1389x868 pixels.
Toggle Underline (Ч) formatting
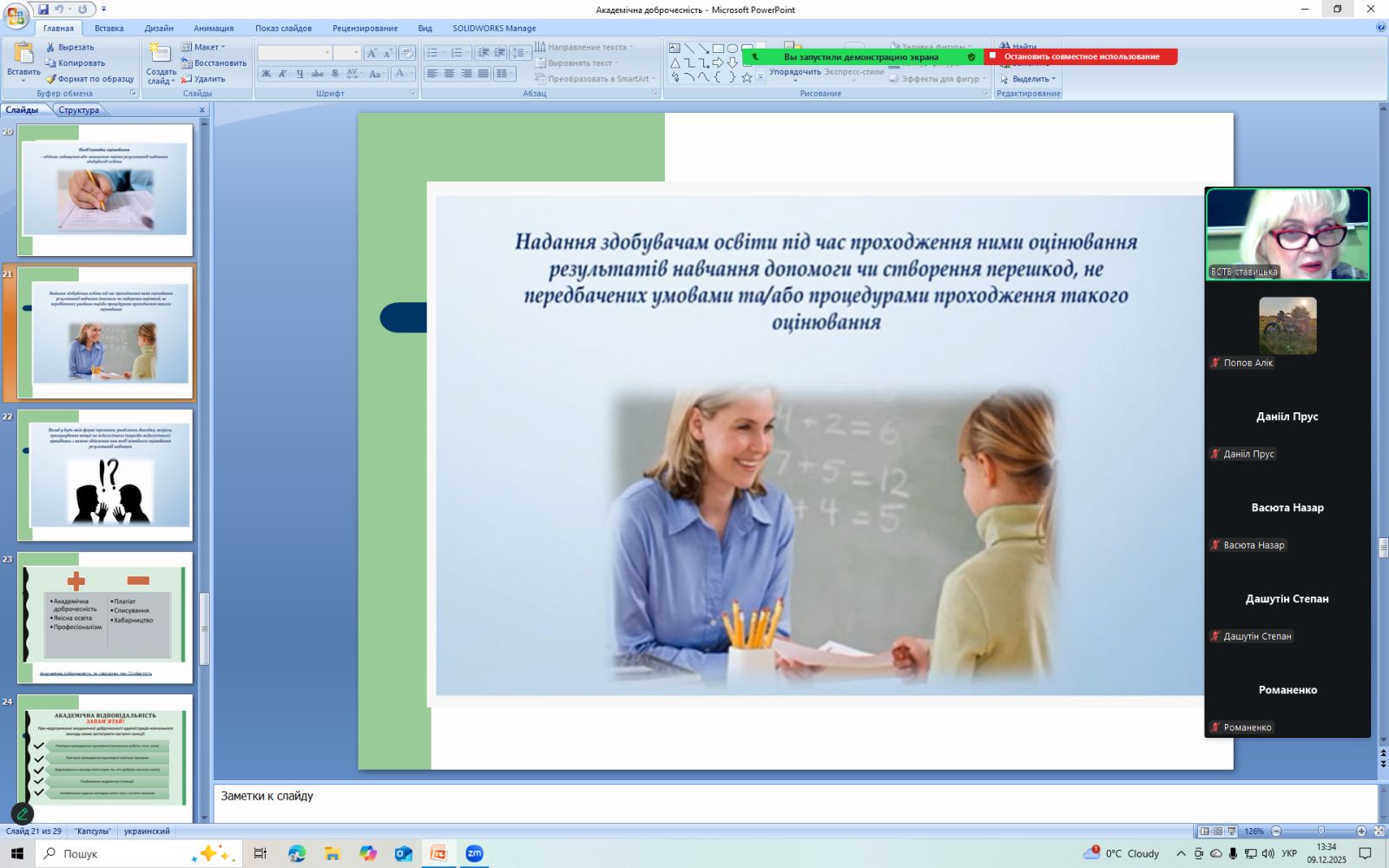pos(300,74)
